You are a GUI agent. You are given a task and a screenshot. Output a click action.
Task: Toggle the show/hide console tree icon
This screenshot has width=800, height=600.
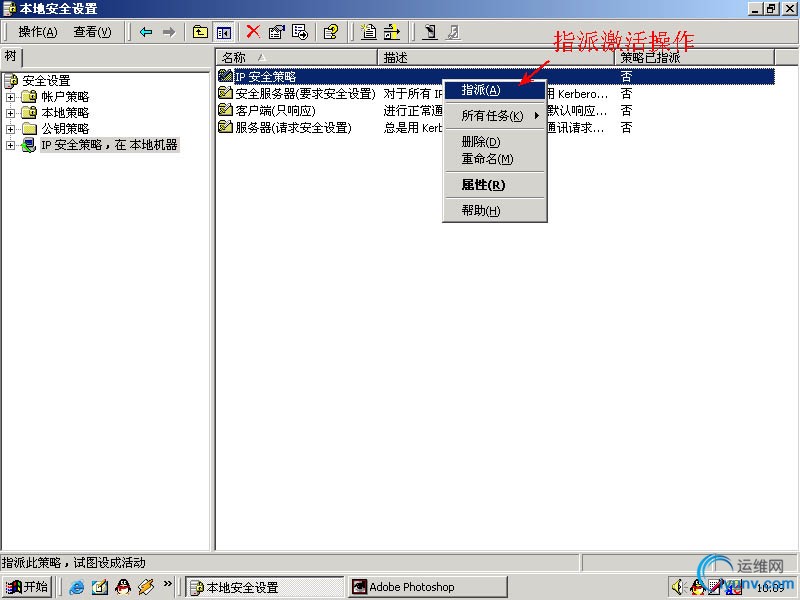click(x=223, y=33)
